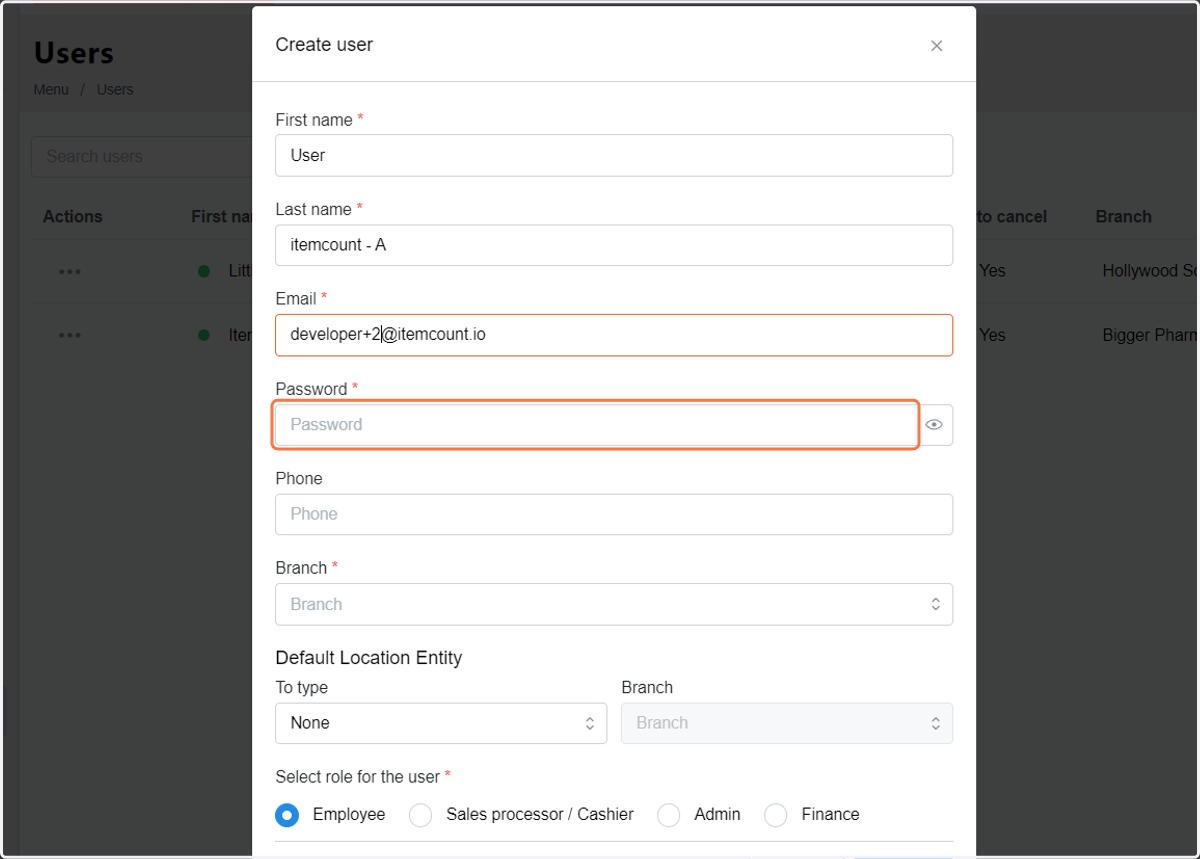Click the Menu breadcrumb link
Image resolution: width=1200 pixels, height=859 pixels.
click(x=51, y=90)
